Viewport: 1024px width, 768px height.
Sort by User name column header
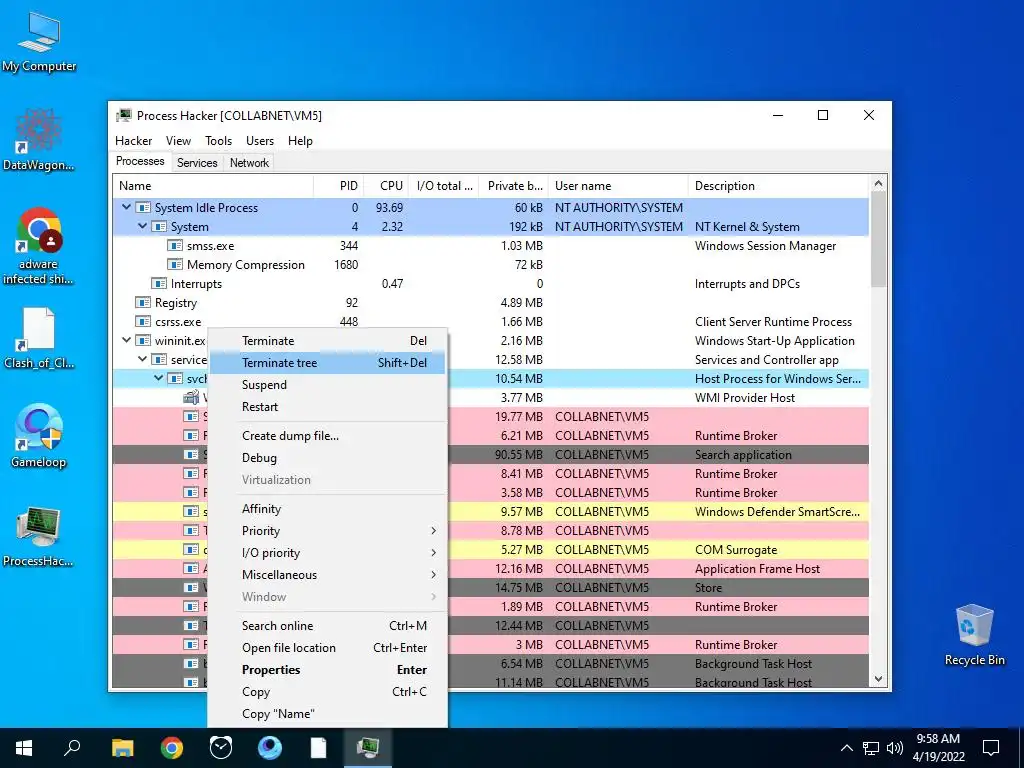[618, 185]
